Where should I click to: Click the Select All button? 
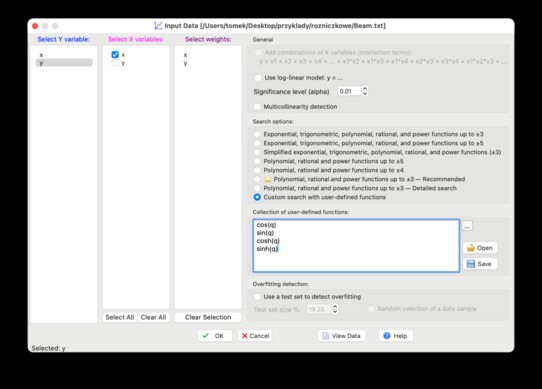120,317
